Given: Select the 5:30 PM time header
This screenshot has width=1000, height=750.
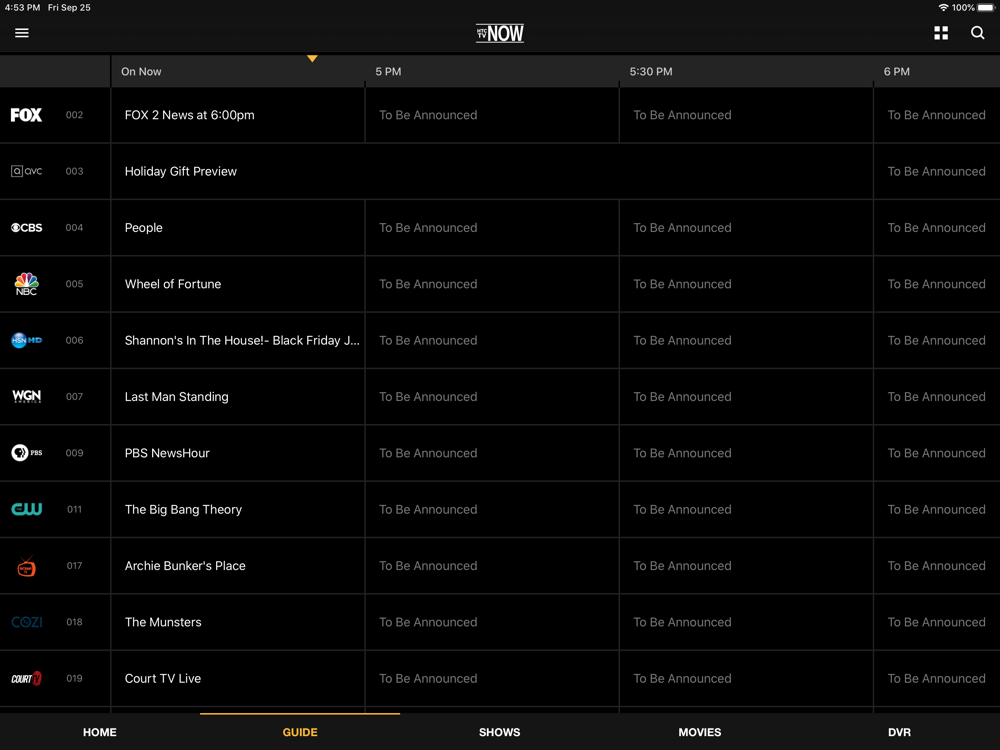Looking at the screenshot, I should click(x=651, y=71).
